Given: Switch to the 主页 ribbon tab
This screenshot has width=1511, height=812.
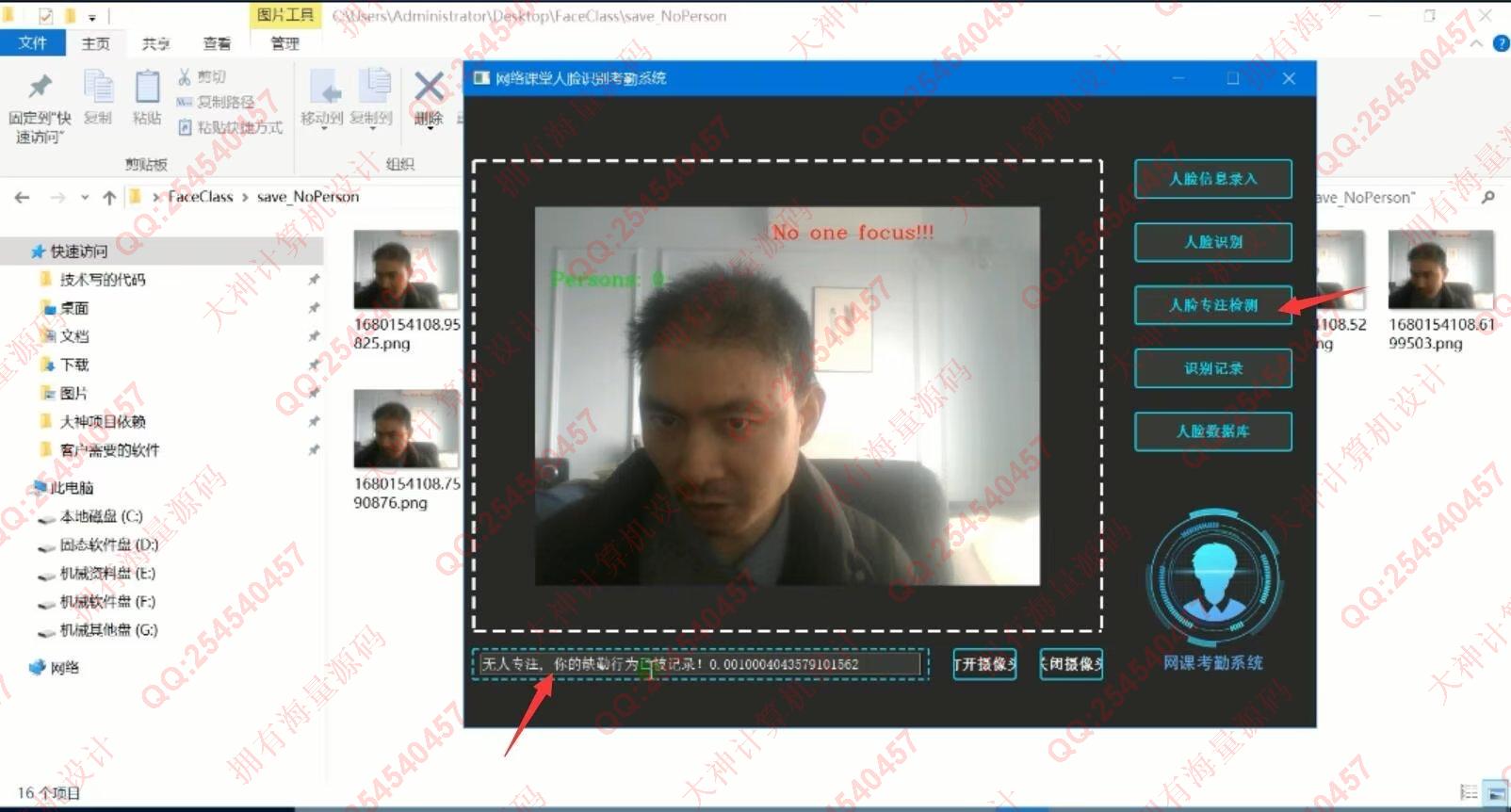Looking at the screenshot, I should tap(95, 43).
